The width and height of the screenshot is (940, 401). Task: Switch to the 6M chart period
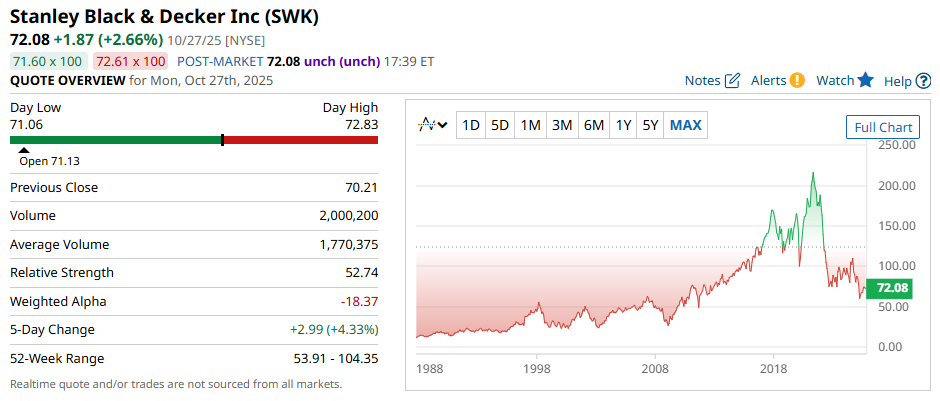(594, 125)
